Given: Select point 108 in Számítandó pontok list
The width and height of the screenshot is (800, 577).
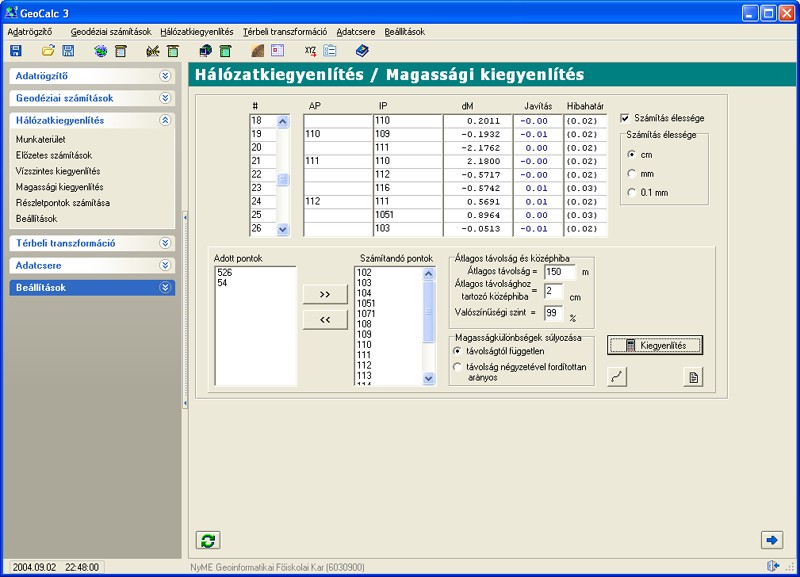Looking at the screenshot, I should click(364, 324).
